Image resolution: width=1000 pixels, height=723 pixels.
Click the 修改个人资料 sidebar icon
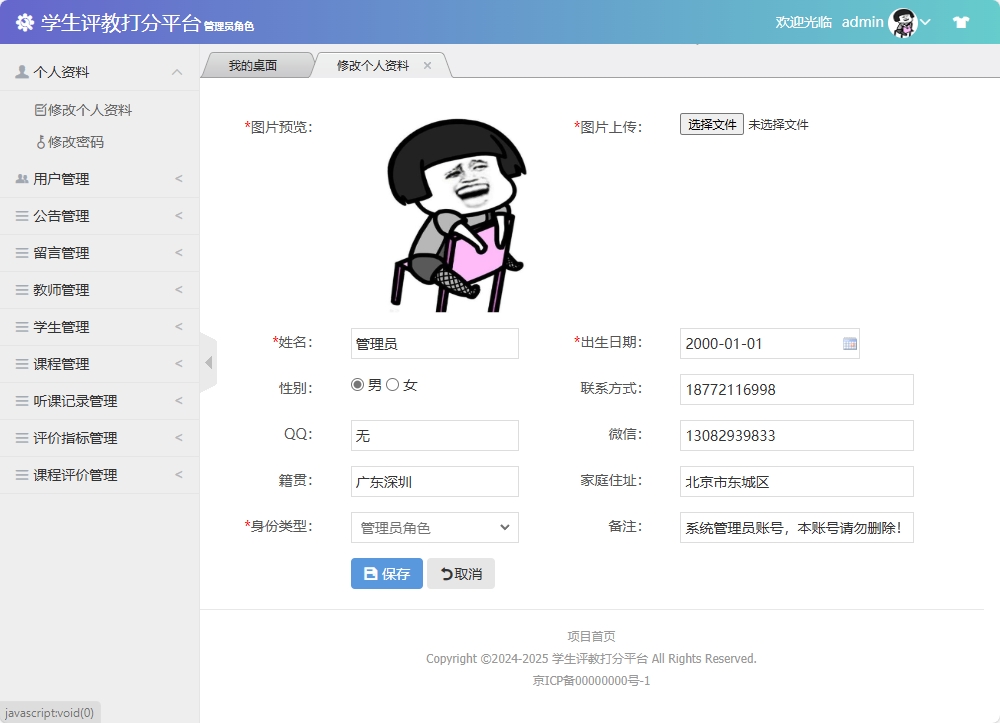[38, 109]
